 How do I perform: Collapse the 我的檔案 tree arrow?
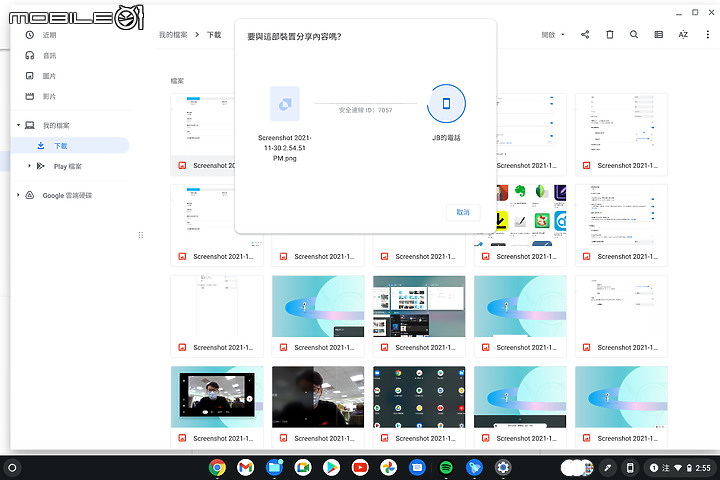pyautogui.click(x=18, y=125)
